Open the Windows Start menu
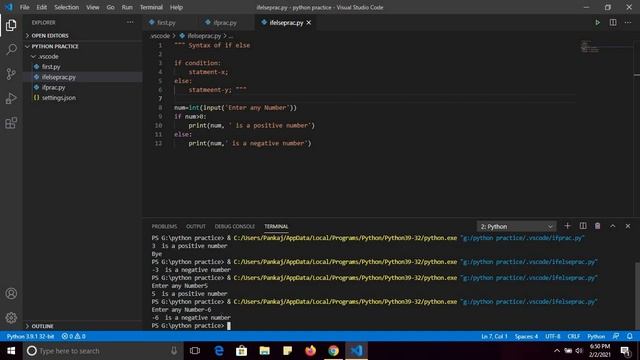640x360 pixels. click(11, 351)
